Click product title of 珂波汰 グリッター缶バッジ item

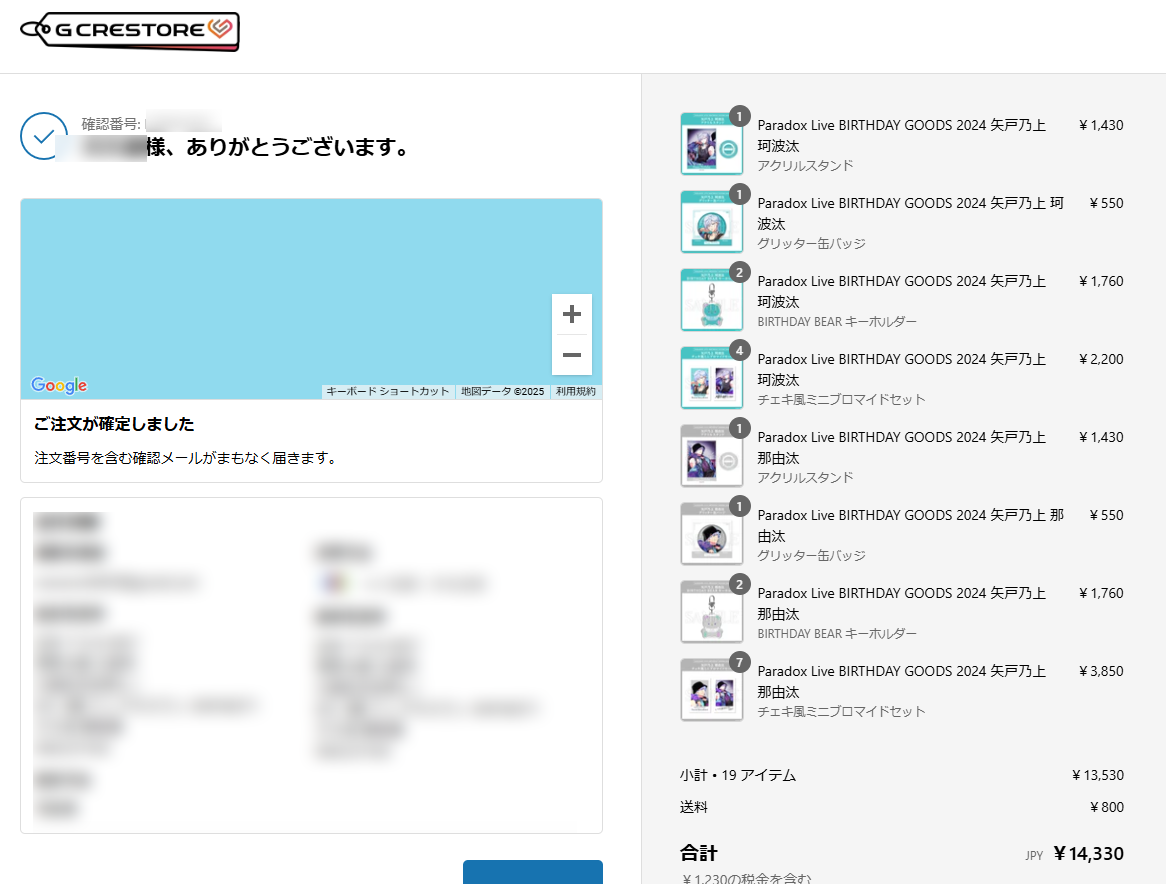point(910,213)
